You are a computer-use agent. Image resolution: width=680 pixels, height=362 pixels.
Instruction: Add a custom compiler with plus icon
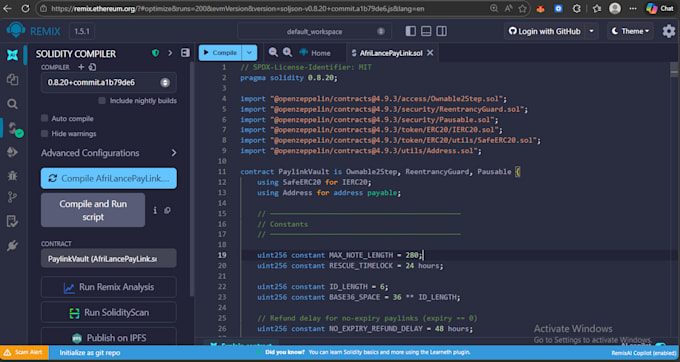coord(81,67)
